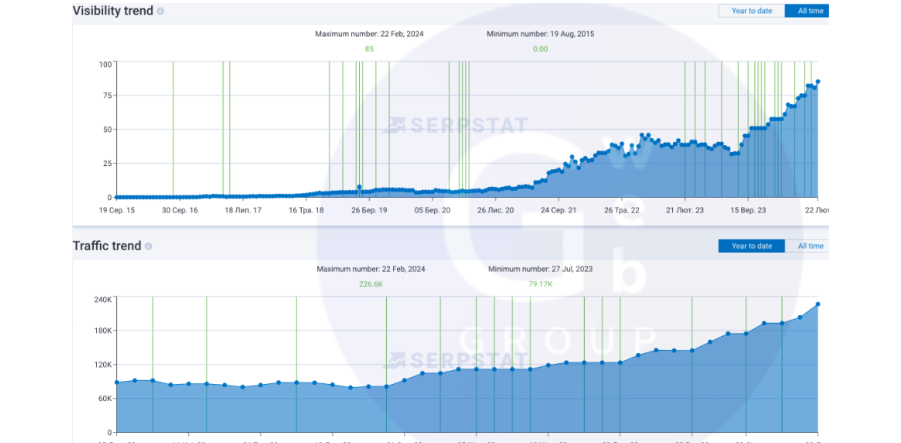The image size is (901, 443).
Task: Select All time in Visibility trend
Action: [x=806, y=11]
